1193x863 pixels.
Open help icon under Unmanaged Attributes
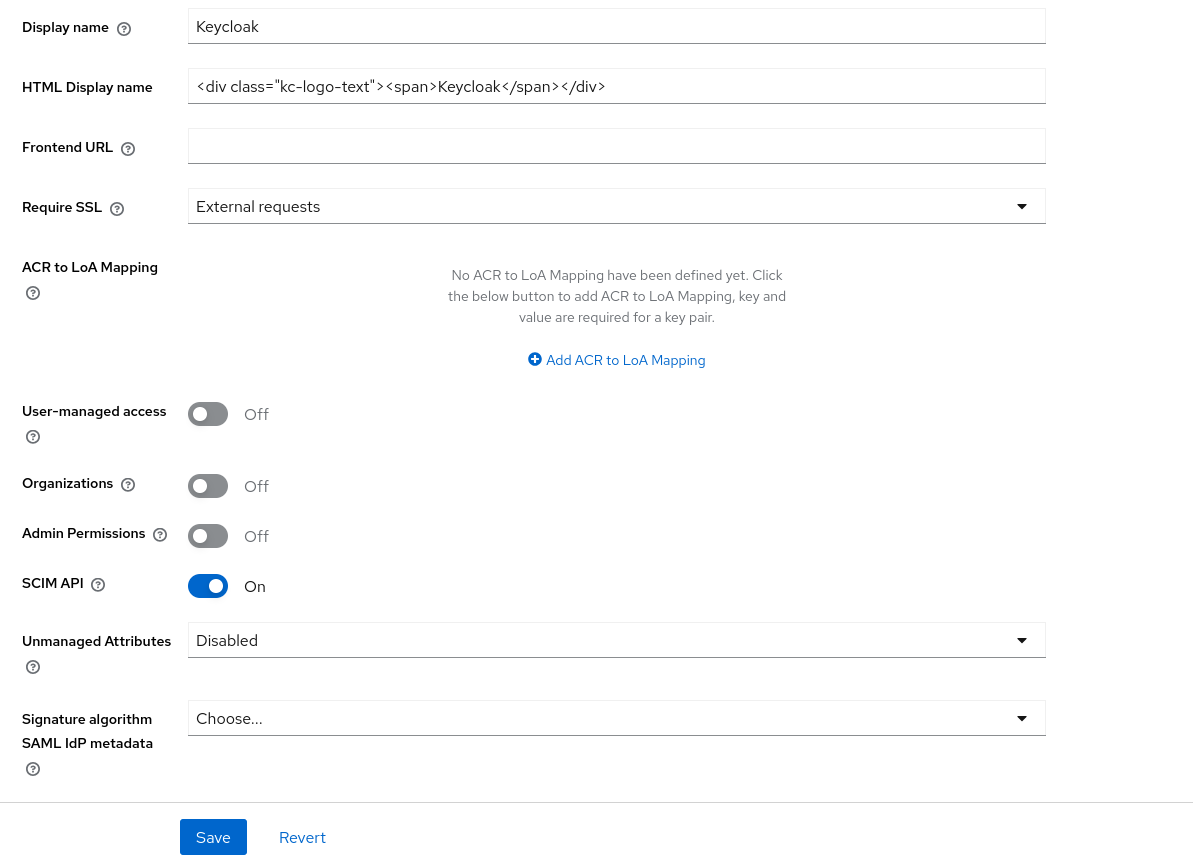[x=33, y=667]
